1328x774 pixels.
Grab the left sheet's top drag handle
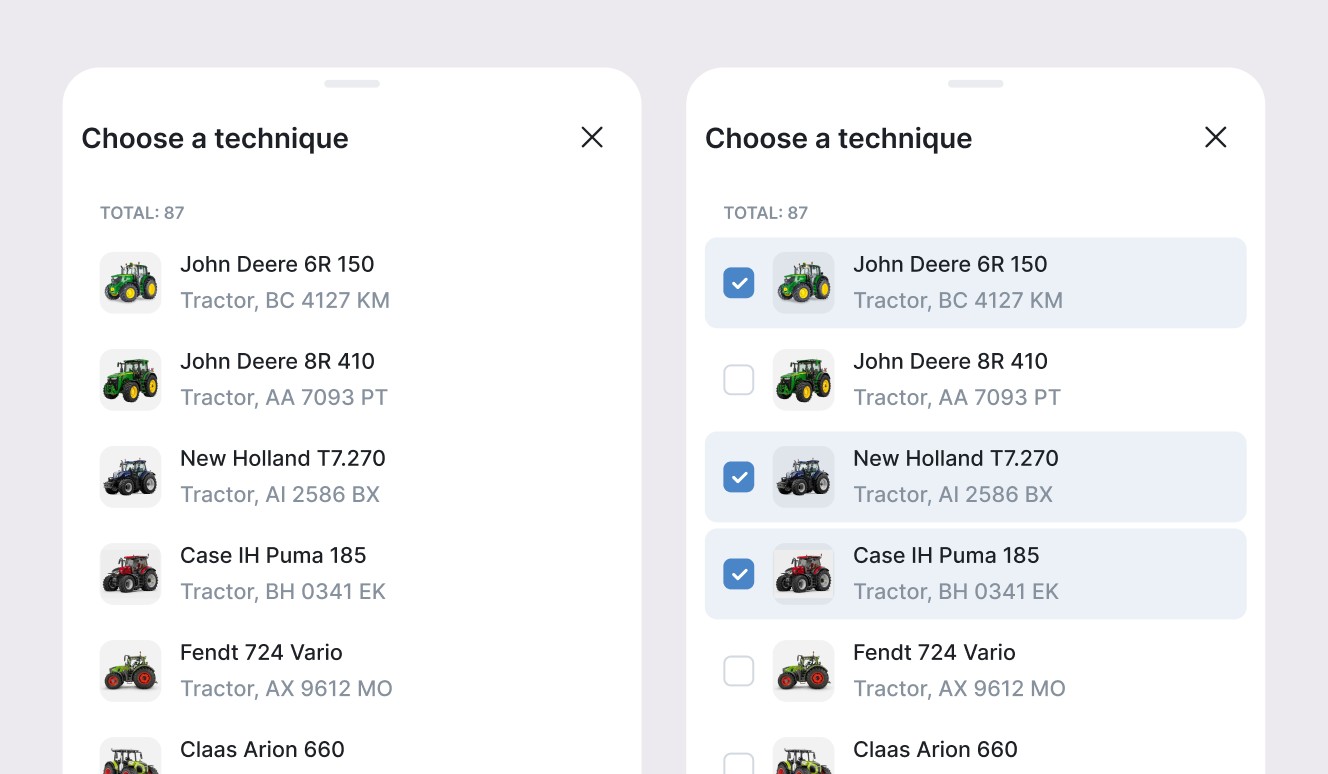pos(352,84)
